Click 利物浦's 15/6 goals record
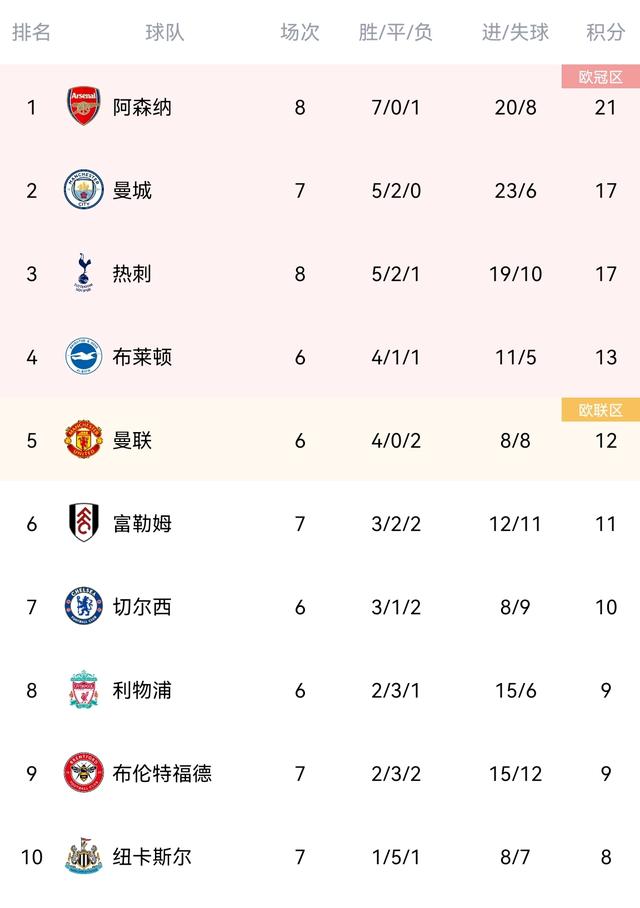 pos(515,690)
